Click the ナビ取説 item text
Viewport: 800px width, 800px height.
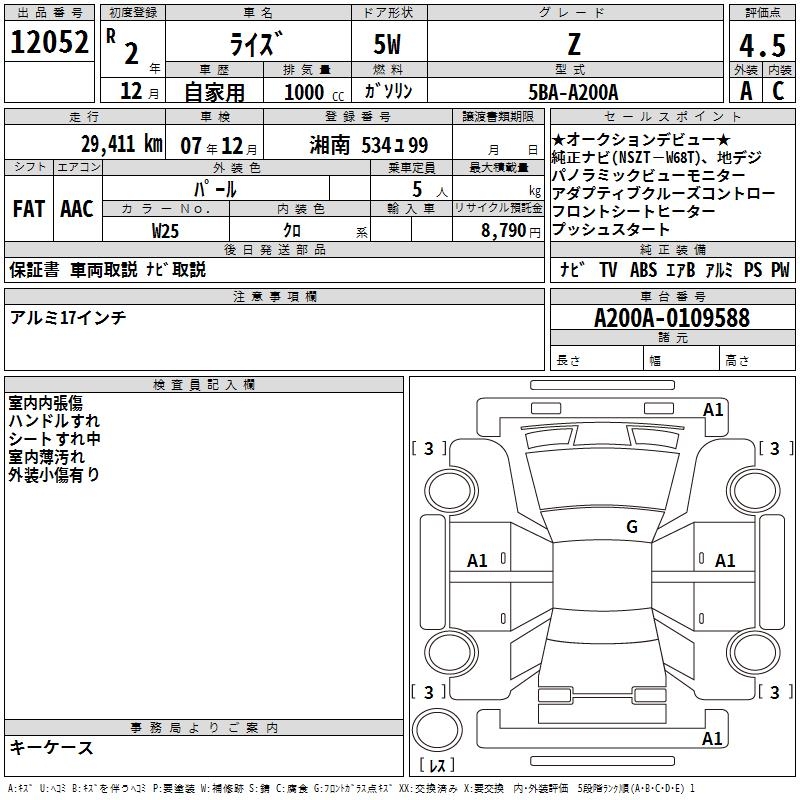coord(176,270)
